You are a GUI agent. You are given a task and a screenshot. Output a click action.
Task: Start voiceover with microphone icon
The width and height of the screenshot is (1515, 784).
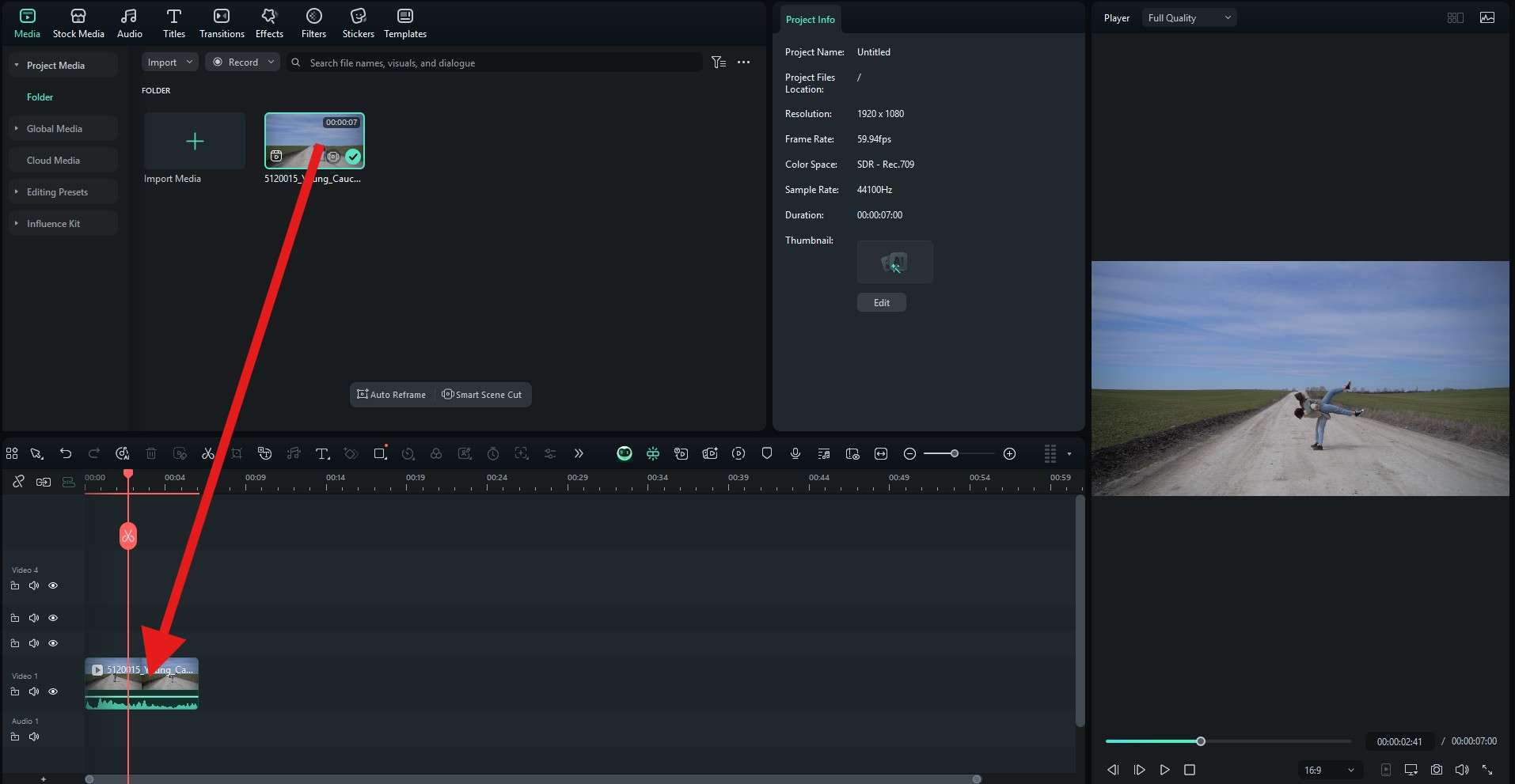[x=795, y=453]
